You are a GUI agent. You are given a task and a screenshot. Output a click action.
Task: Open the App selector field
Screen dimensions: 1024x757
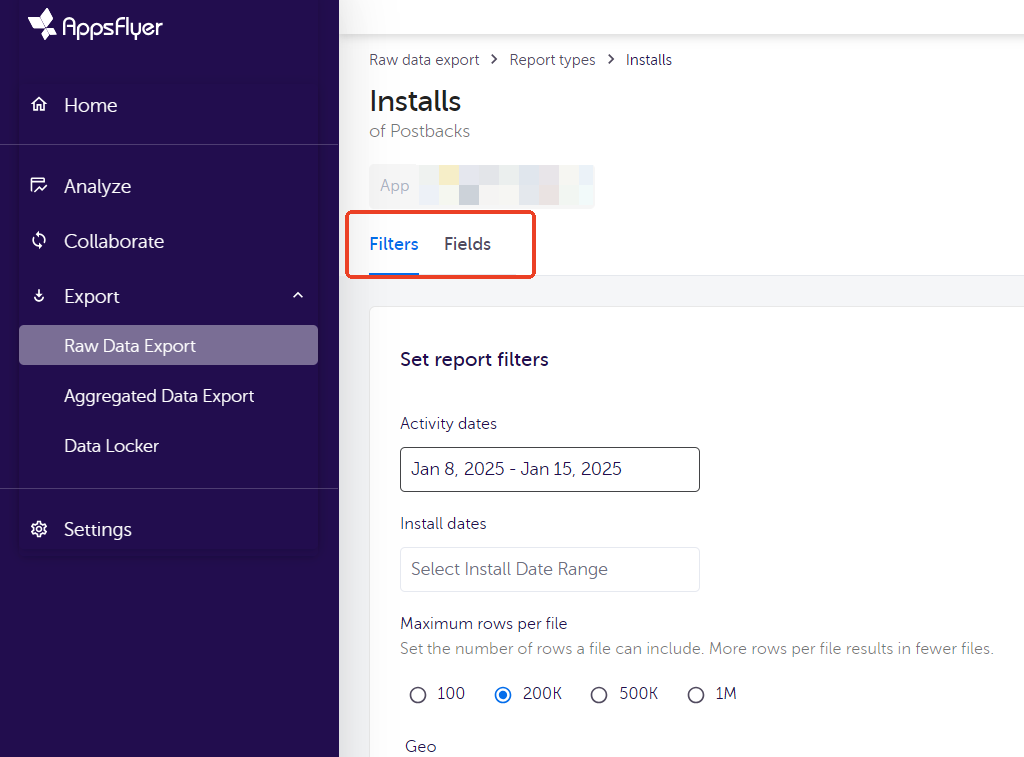pos(482,186)
